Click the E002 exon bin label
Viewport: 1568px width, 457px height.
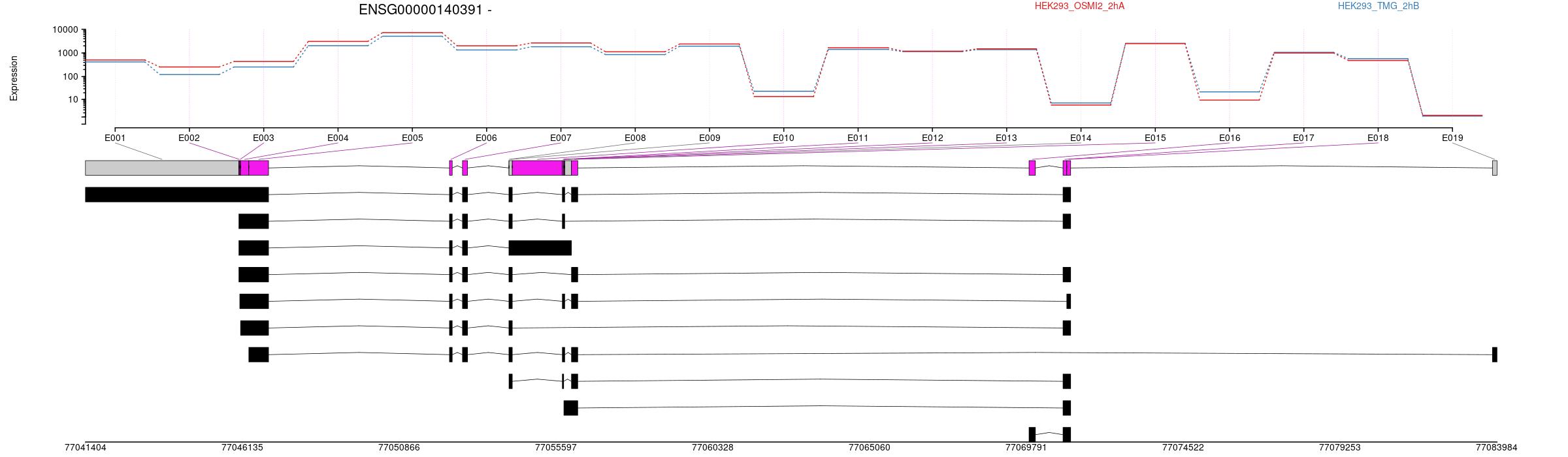click(189, 138)
